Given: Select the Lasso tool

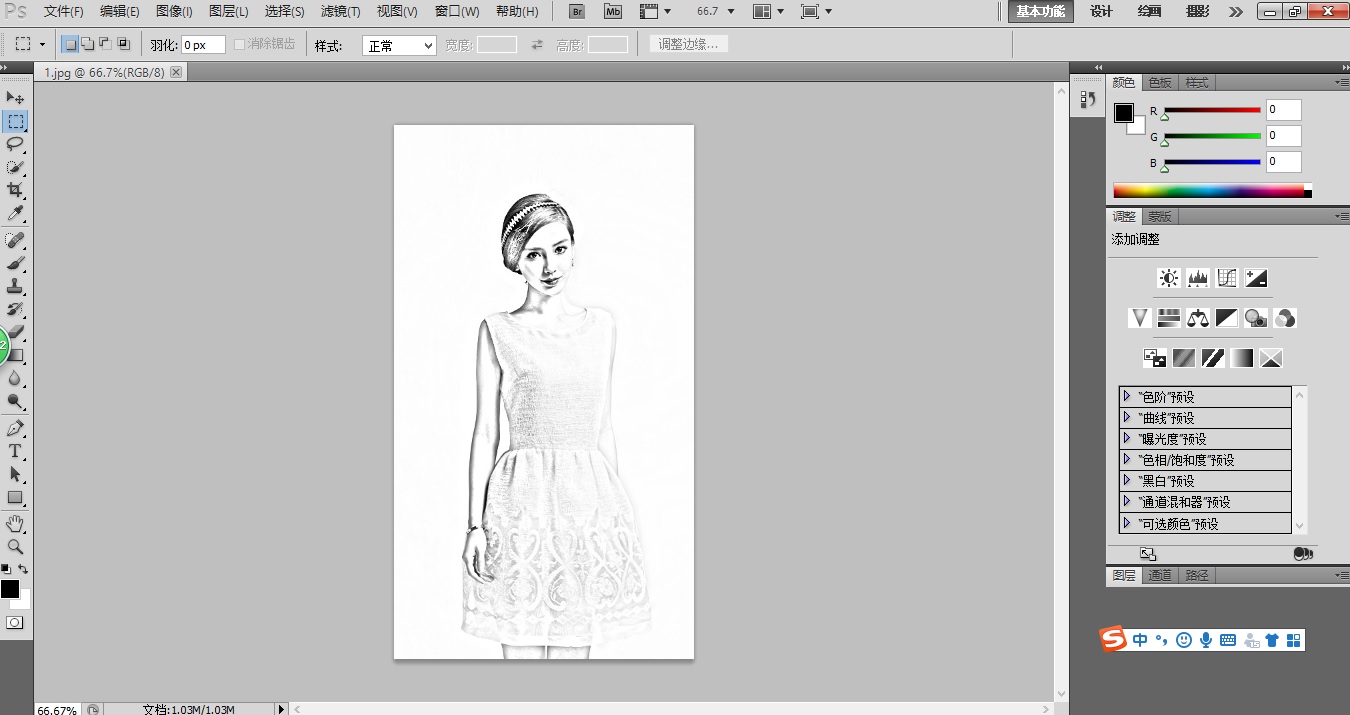Looking at the screenshot, I should 15,144.
